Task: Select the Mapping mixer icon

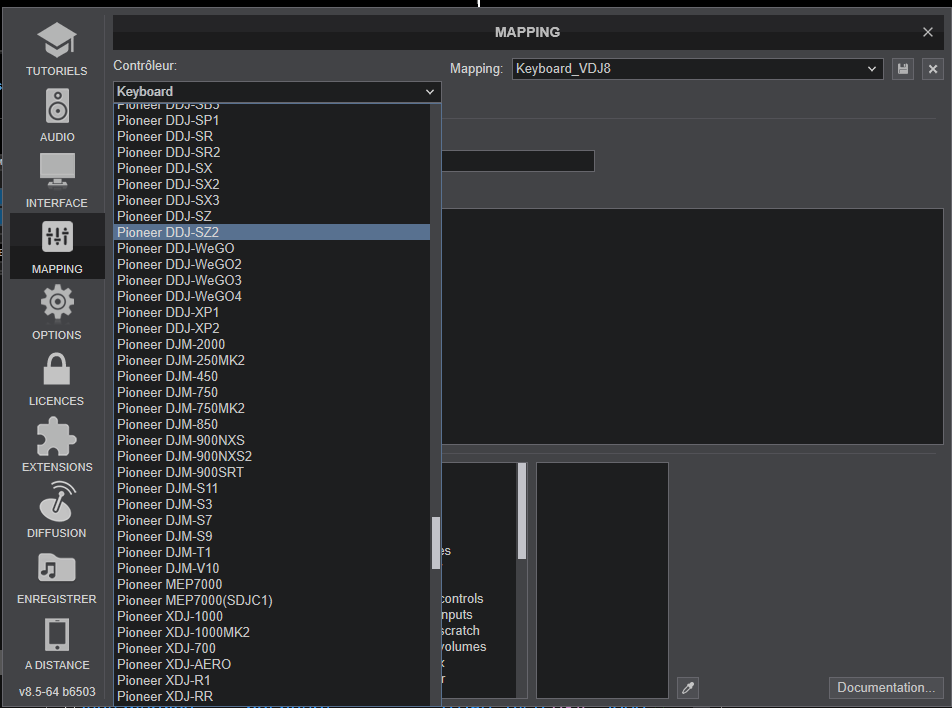Action: coord(57,236)
